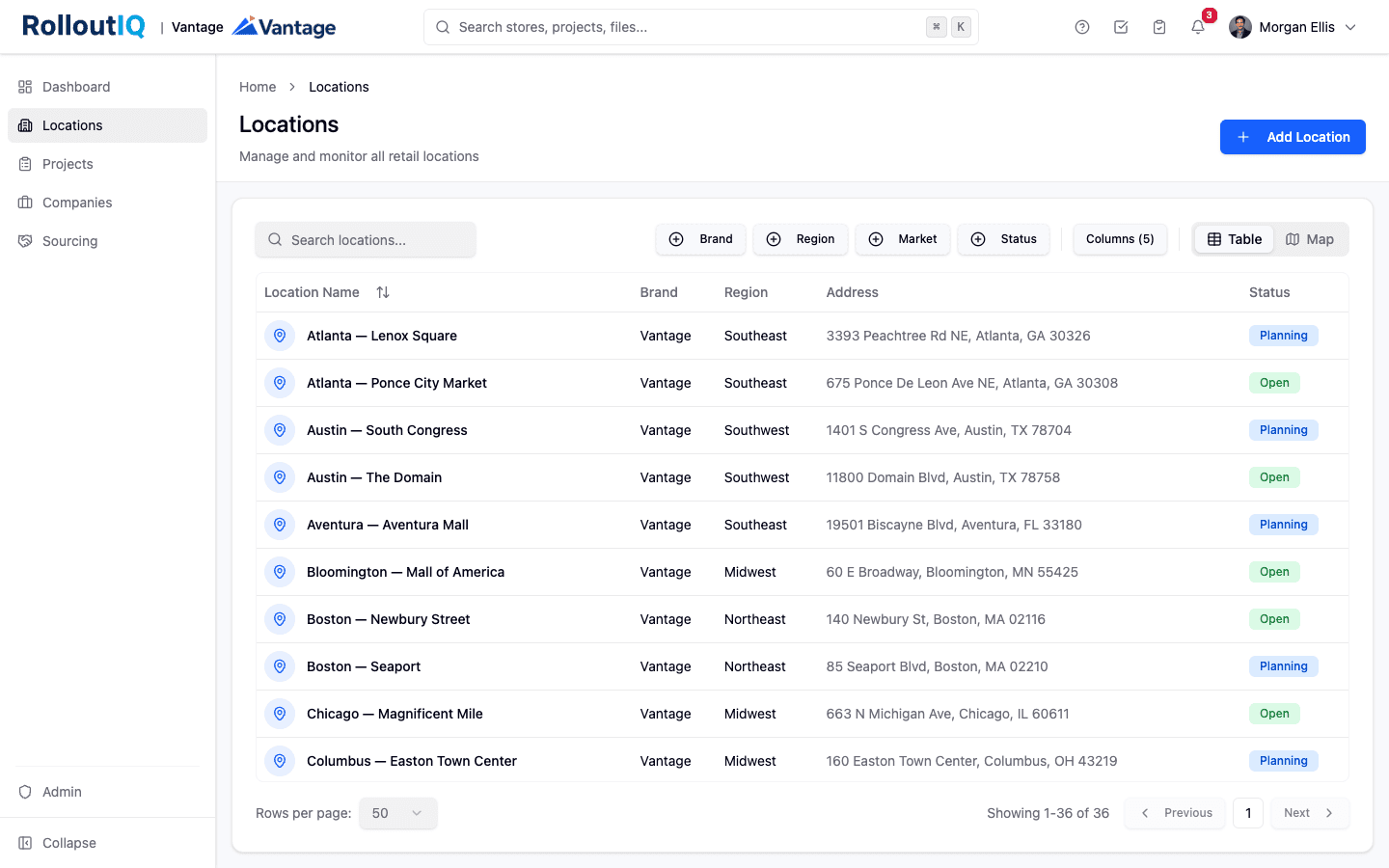Open the Columns (5) selector
This screenshot has width=1389, height=868.
coord(1120,239)
